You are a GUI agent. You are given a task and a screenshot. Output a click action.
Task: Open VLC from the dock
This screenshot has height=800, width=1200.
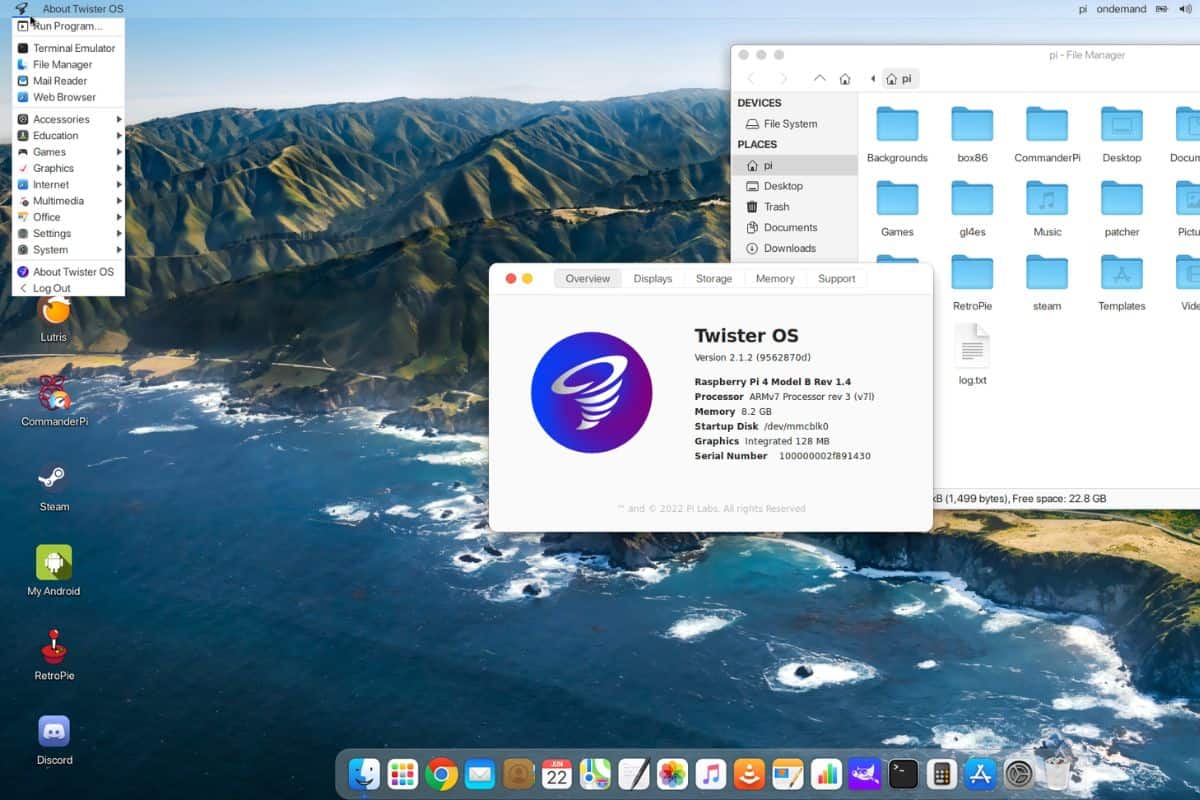pyautogui.click(x=749, y=773)
